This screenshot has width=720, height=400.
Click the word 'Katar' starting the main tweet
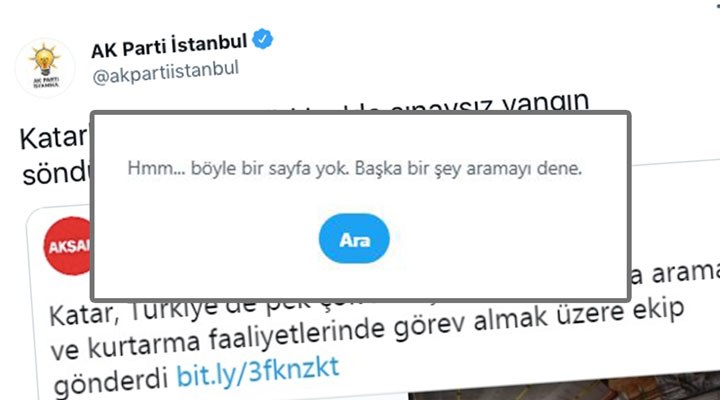pos(54,137)
